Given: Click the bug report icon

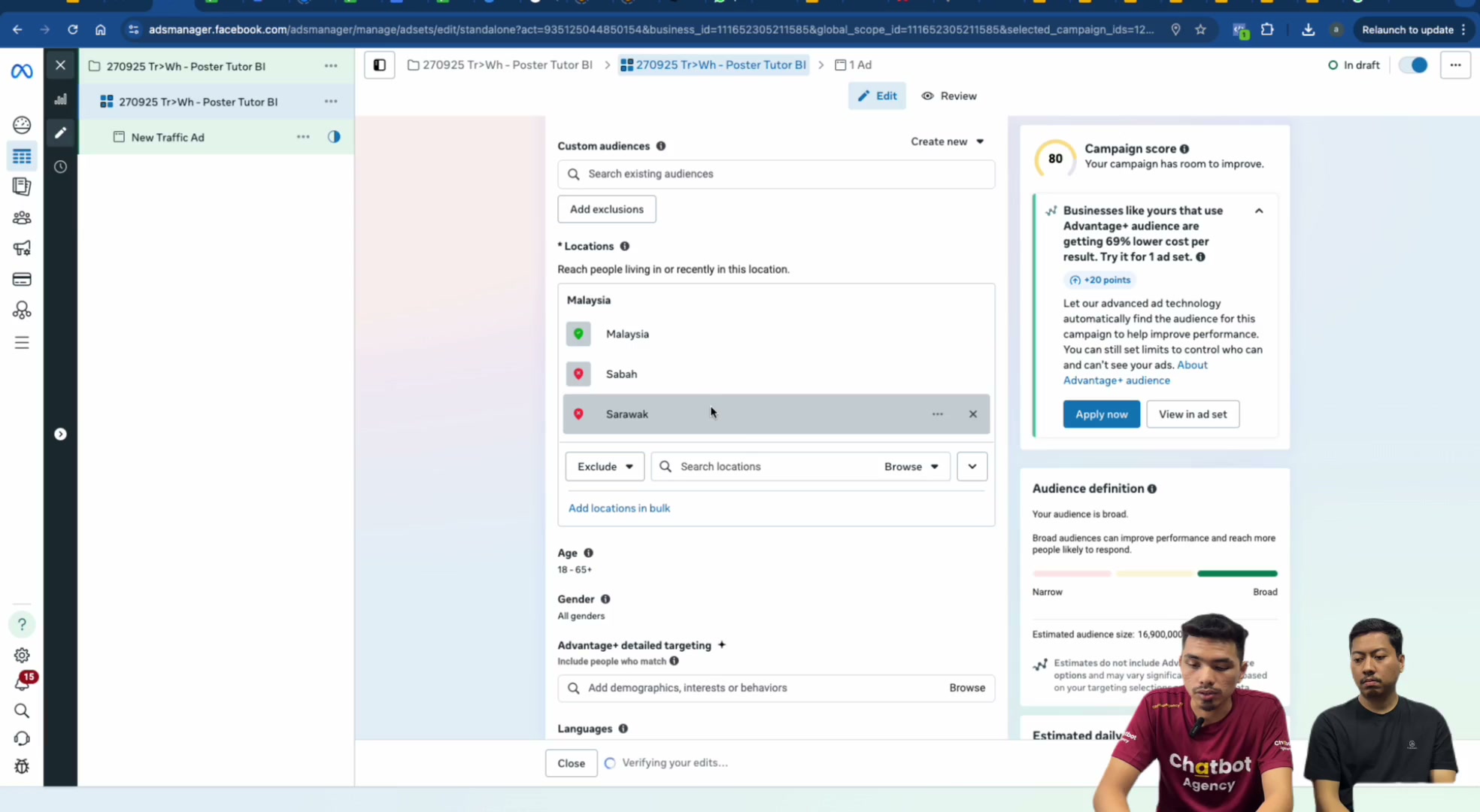Looking at the screenshot, I should click(22, 767).
